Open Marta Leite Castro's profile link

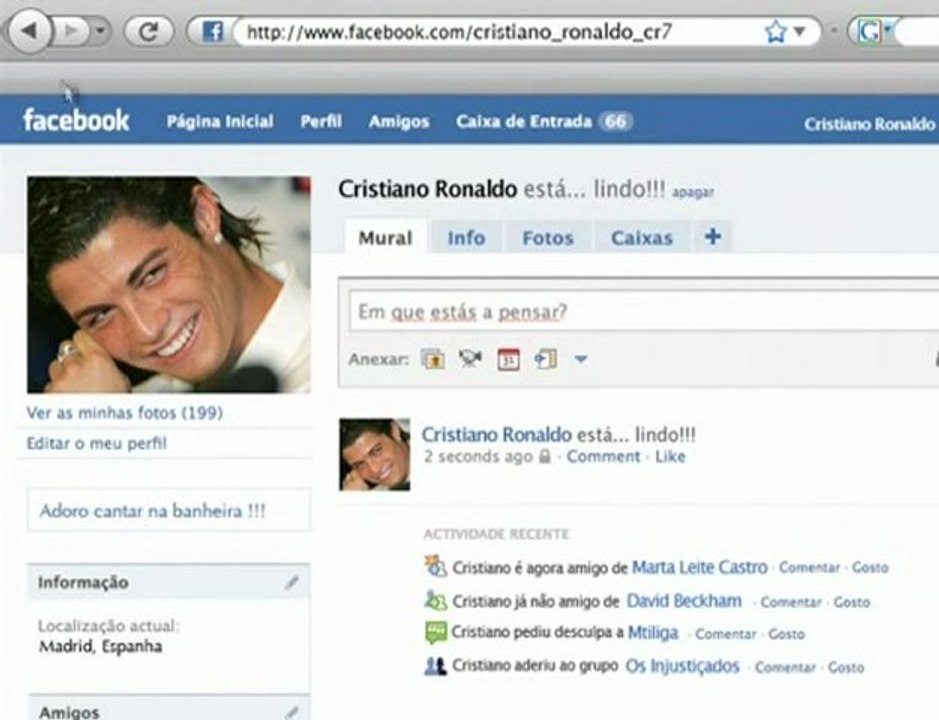[x=699, y=567]
